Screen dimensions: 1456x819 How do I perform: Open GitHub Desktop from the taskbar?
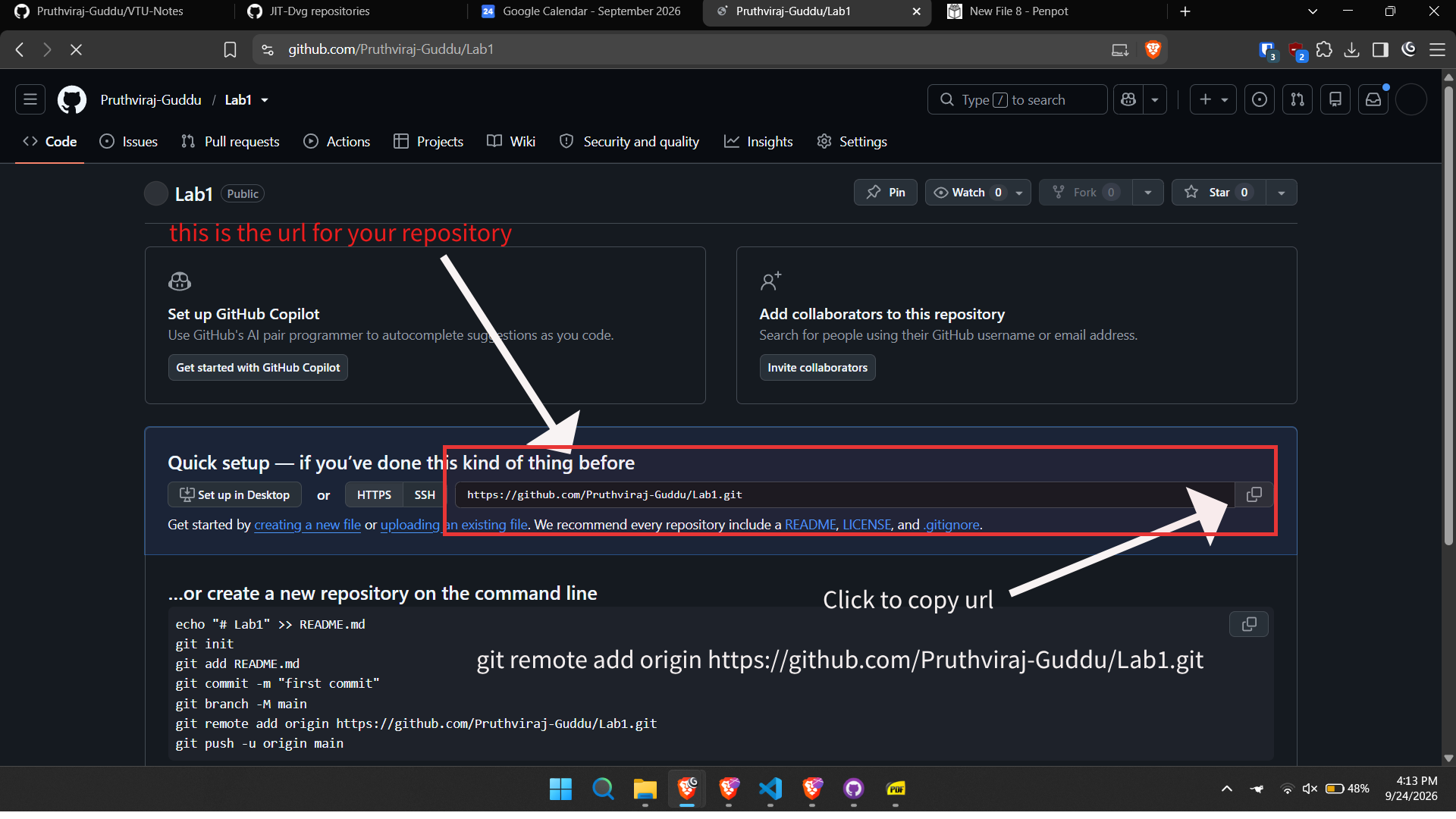[x=854, y=789]
